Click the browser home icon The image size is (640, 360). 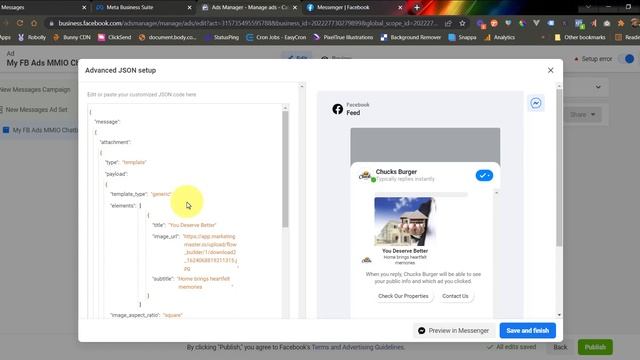tap(34, 23)
